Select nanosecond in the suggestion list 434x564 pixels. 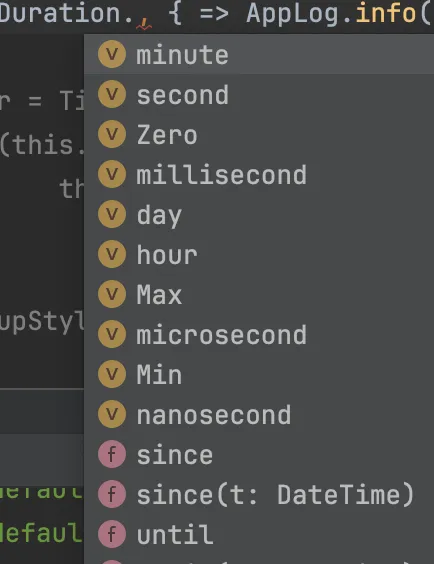pyautogui.click(x=259, y=414)
